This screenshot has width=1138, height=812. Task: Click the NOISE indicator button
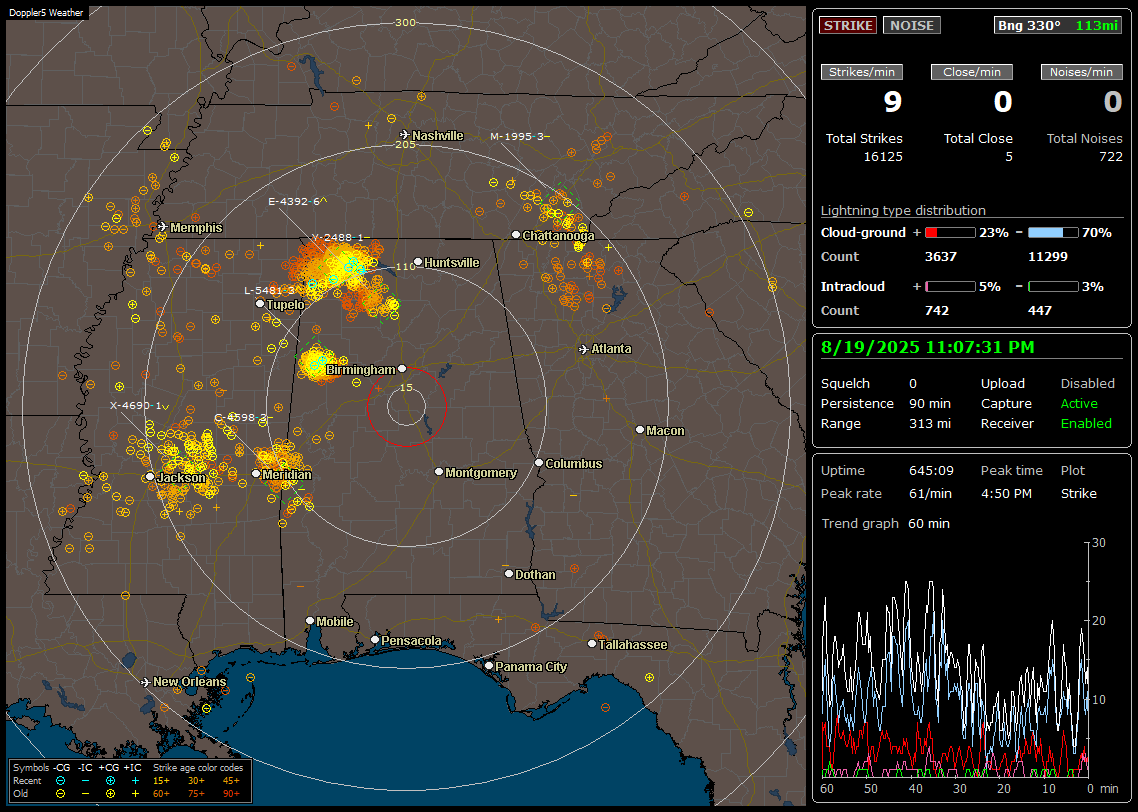[x=912, y=25]
